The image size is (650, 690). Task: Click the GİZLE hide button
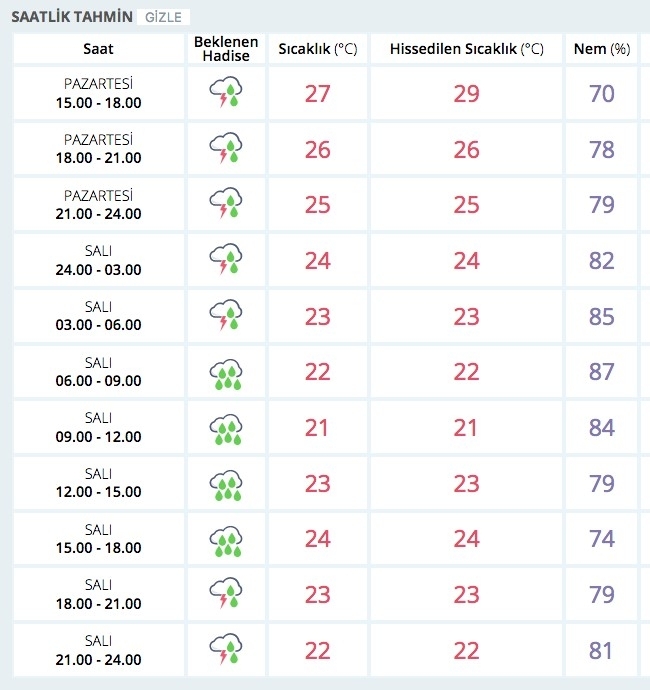[162, 18]
